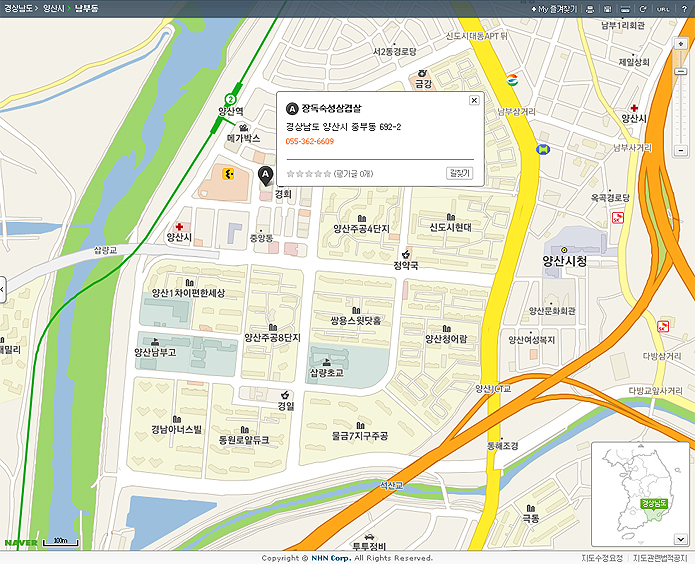Click the 정약국 pharmacy icon
Image resolution: width=695 pixels, height=564 pixels.
(405, 254)
